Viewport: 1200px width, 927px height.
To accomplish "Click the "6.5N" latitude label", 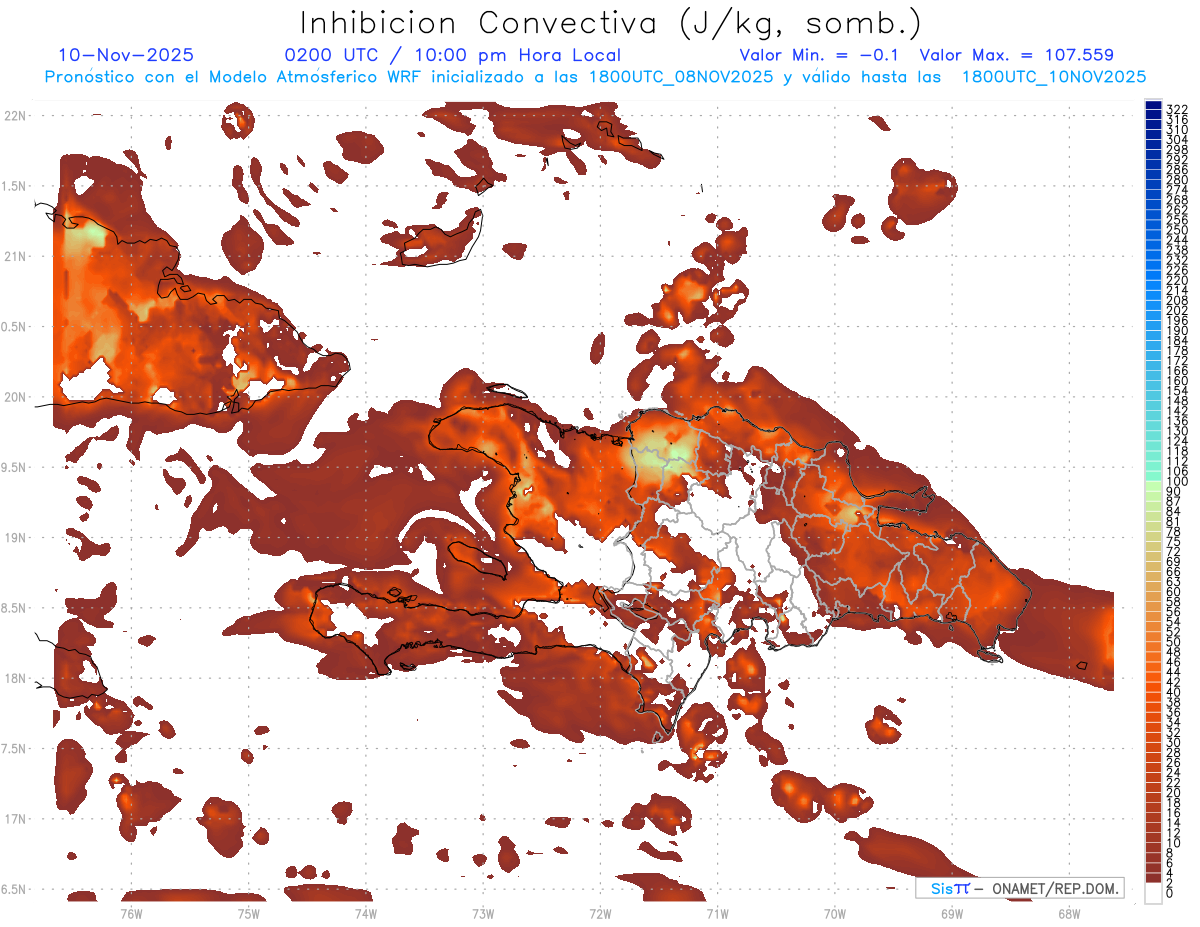I will coord(14,889).
